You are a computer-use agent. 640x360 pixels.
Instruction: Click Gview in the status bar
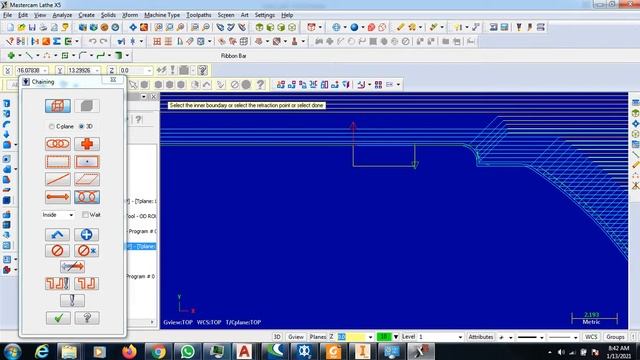[296, 337]
